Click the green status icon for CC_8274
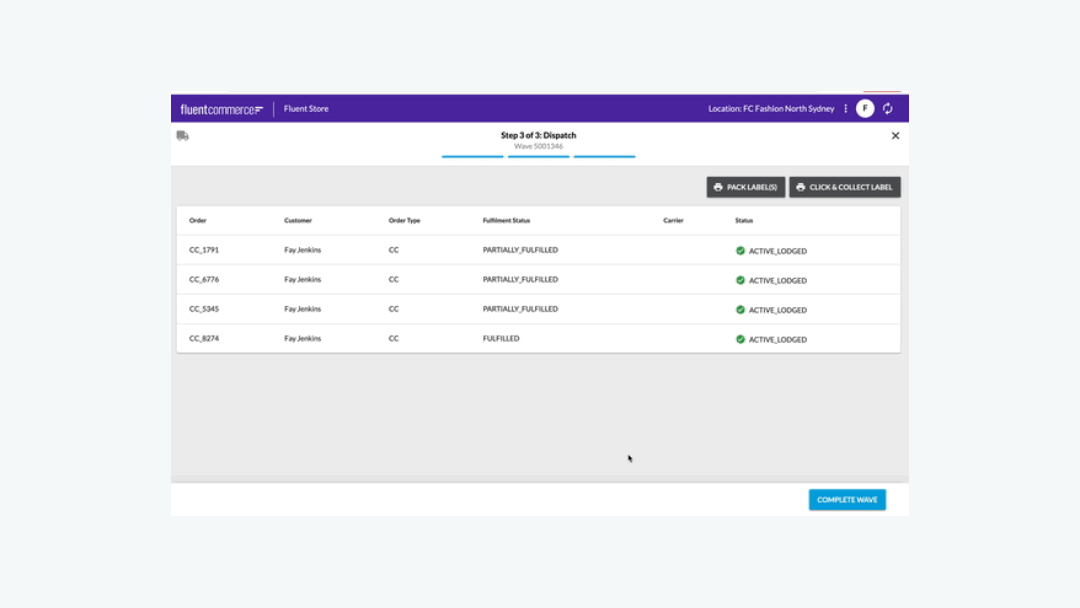This screenshot has height=608, width=1080. pos(742,339)
